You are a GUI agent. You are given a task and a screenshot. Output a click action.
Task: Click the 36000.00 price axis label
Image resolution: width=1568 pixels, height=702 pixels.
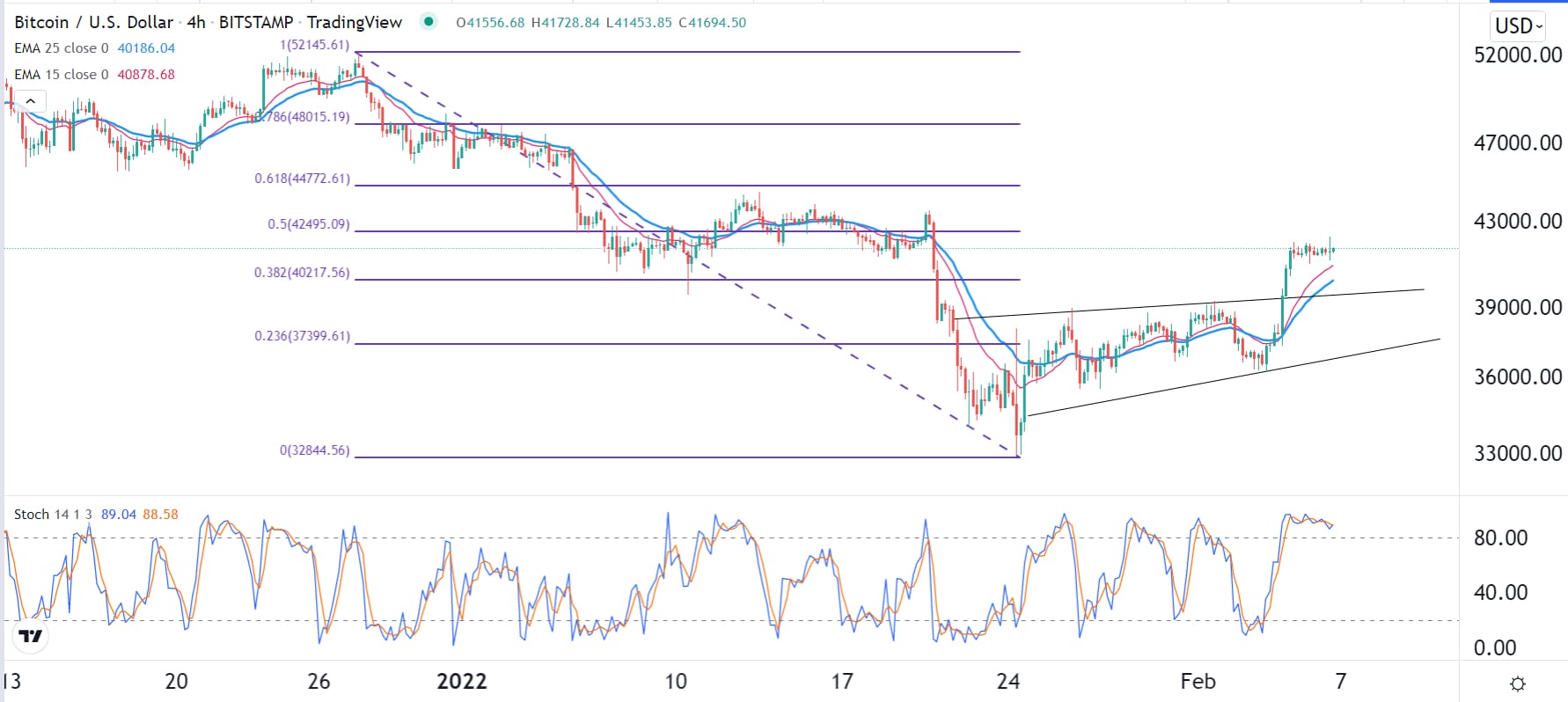click(1518, 377)
